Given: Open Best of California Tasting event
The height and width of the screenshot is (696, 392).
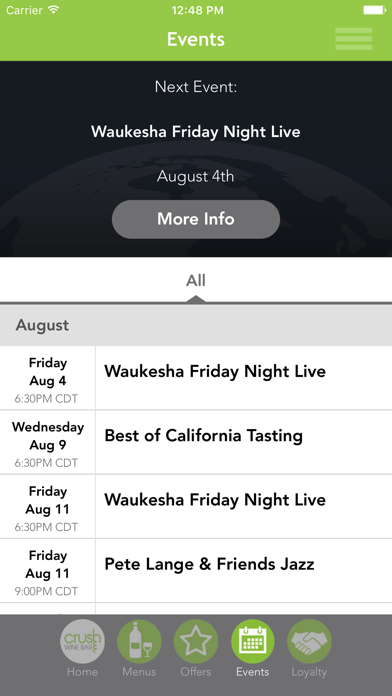Looking at the screenshot, I should click(196, 442).
